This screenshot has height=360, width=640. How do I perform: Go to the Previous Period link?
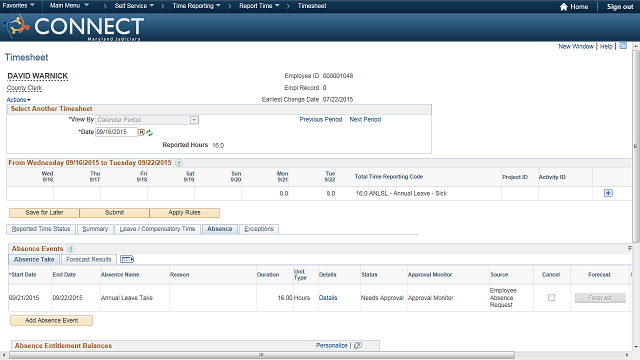tap(321, 120)
